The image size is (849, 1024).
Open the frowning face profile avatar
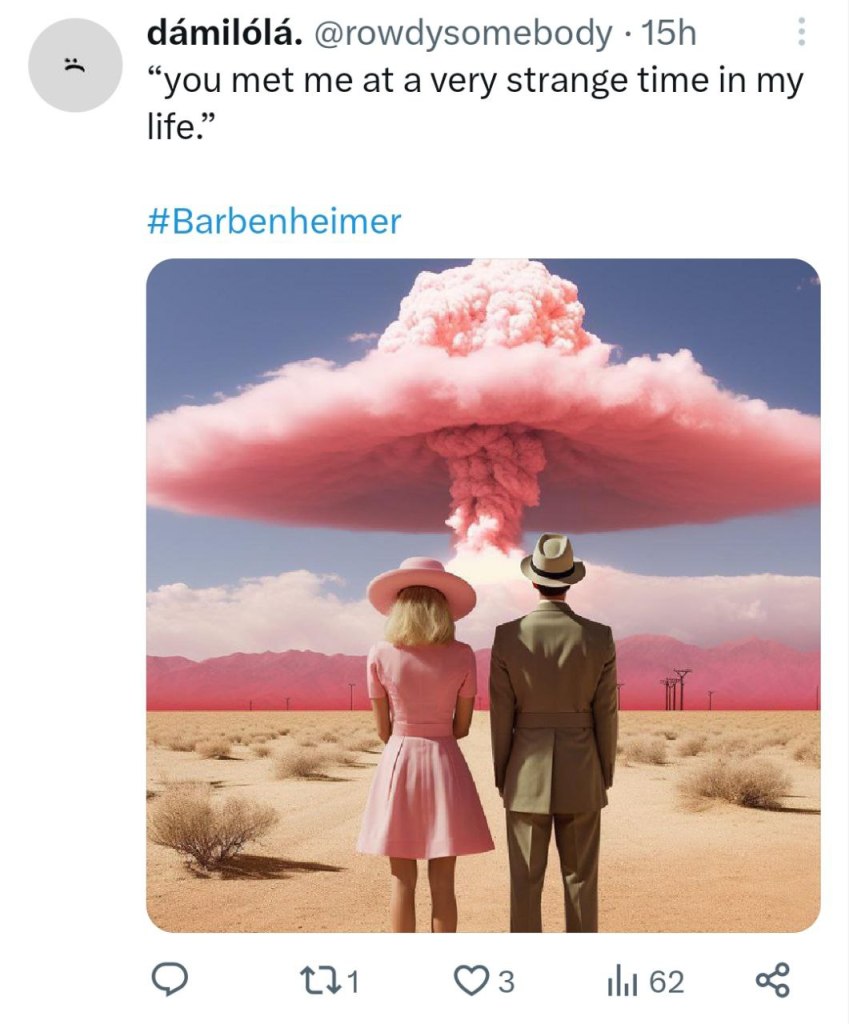75,65
